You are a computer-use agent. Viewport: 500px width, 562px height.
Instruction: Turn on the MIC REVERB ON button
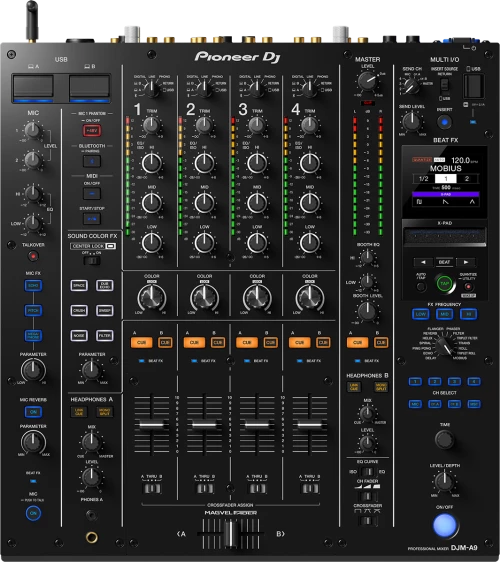click(x=33, y=412)
